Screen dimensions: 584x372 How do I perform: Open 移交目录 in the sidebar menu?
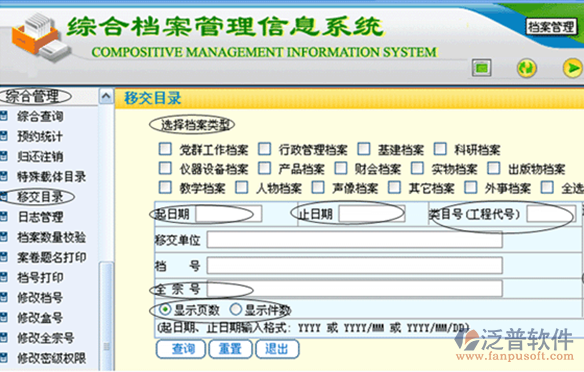[40, 197]
